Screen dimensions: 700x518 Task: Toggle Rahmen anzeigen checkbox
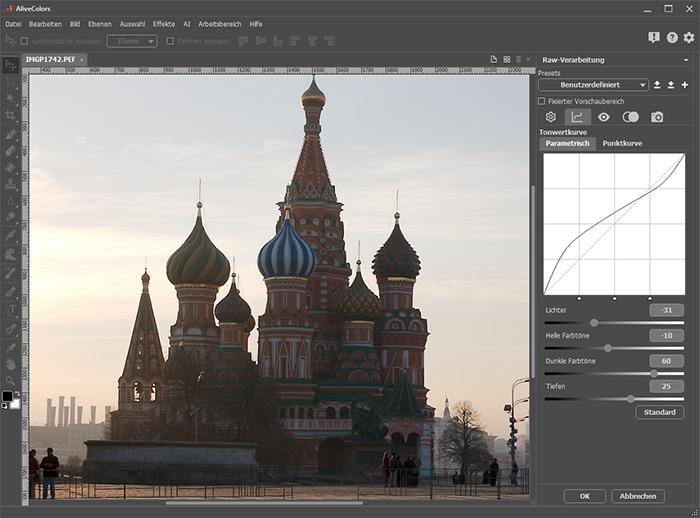point(170,41)
